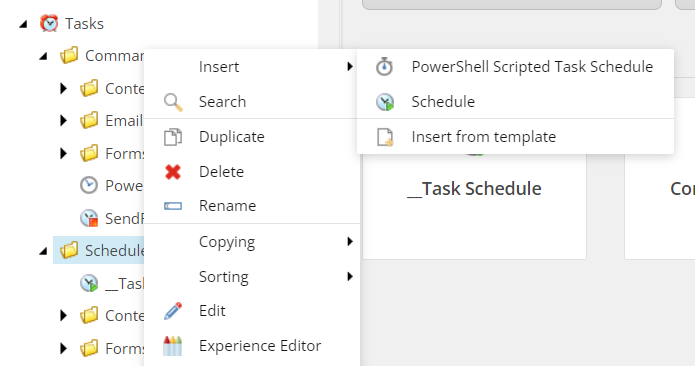Click the Insert from template page icon
This screenshot has height=366, width=695.
pos(385,137)
